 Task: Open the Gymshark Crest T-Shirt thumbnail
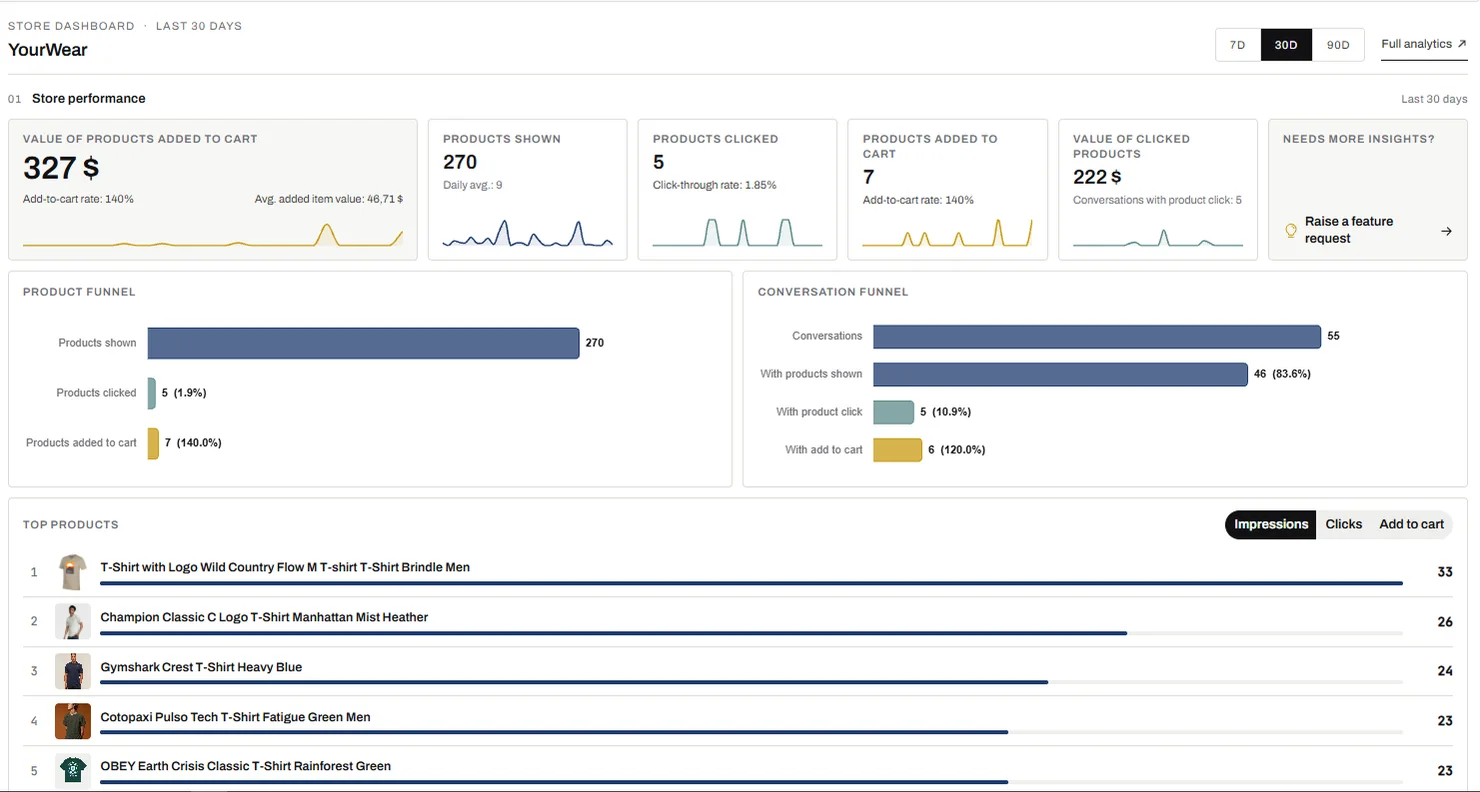point(73,671)
